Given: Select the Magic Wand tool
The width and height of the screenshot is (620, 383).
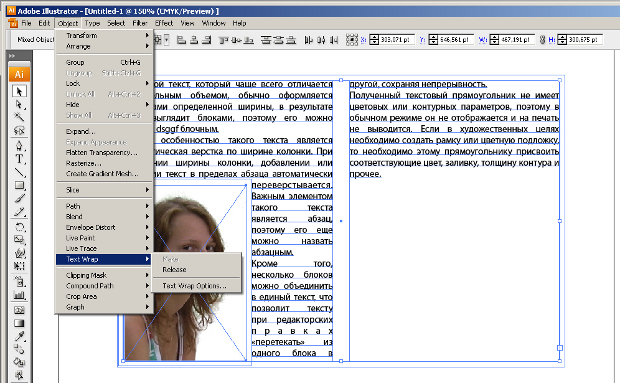Looking at the screenshot, I should pyautogui.click(x=19, y=117).
